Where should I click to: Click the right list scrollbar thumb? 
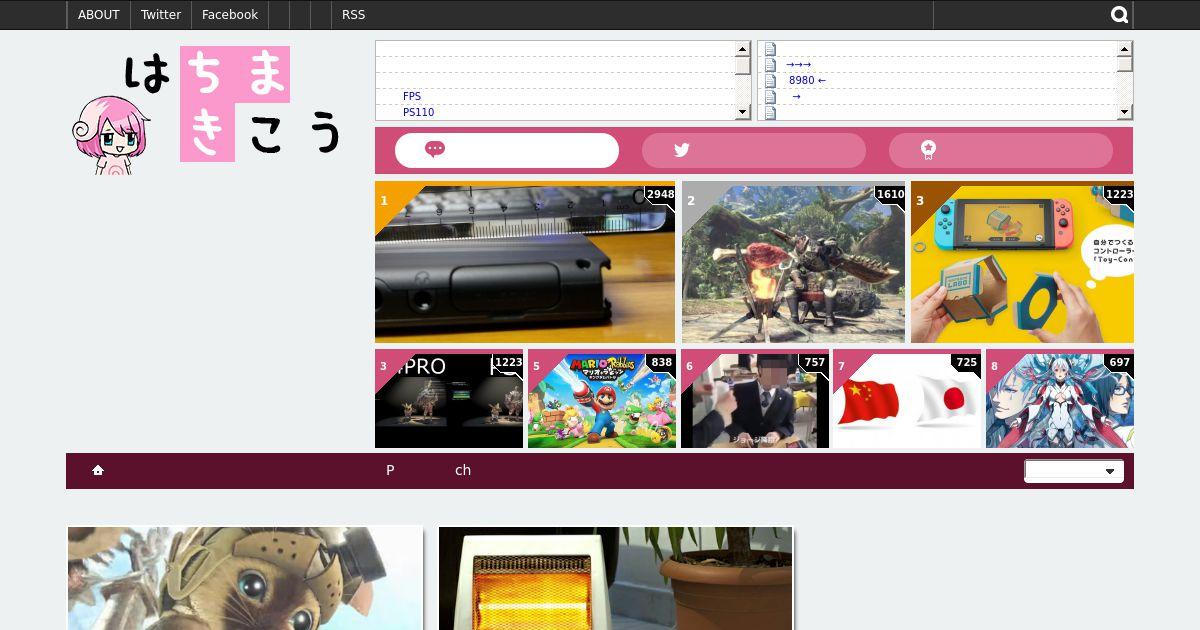1125,64
